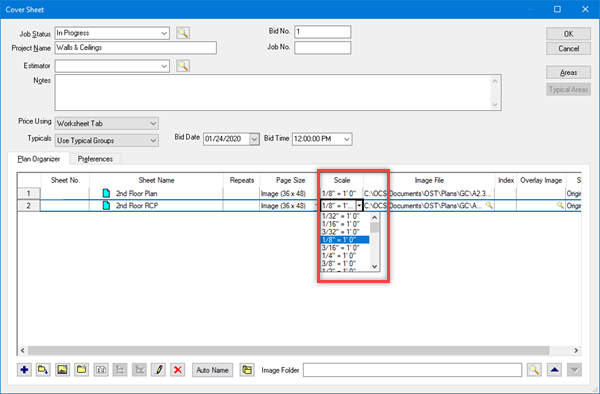Click the lookup magnifier next to Job Status
The height and width of the screenshot is (394, 600).
point(183,33)
